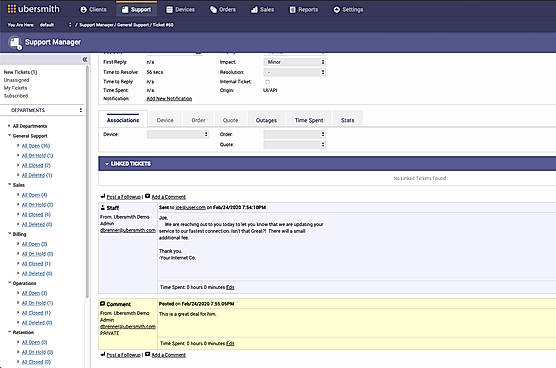Open Billing All Closed (1)

click(36, 264)
